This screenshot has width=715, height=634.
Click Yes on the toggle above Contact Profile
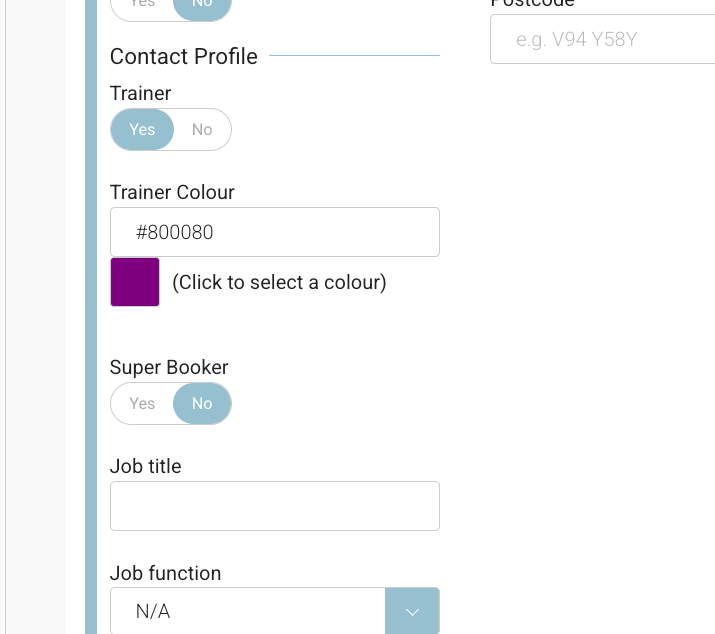coord(142,5)
